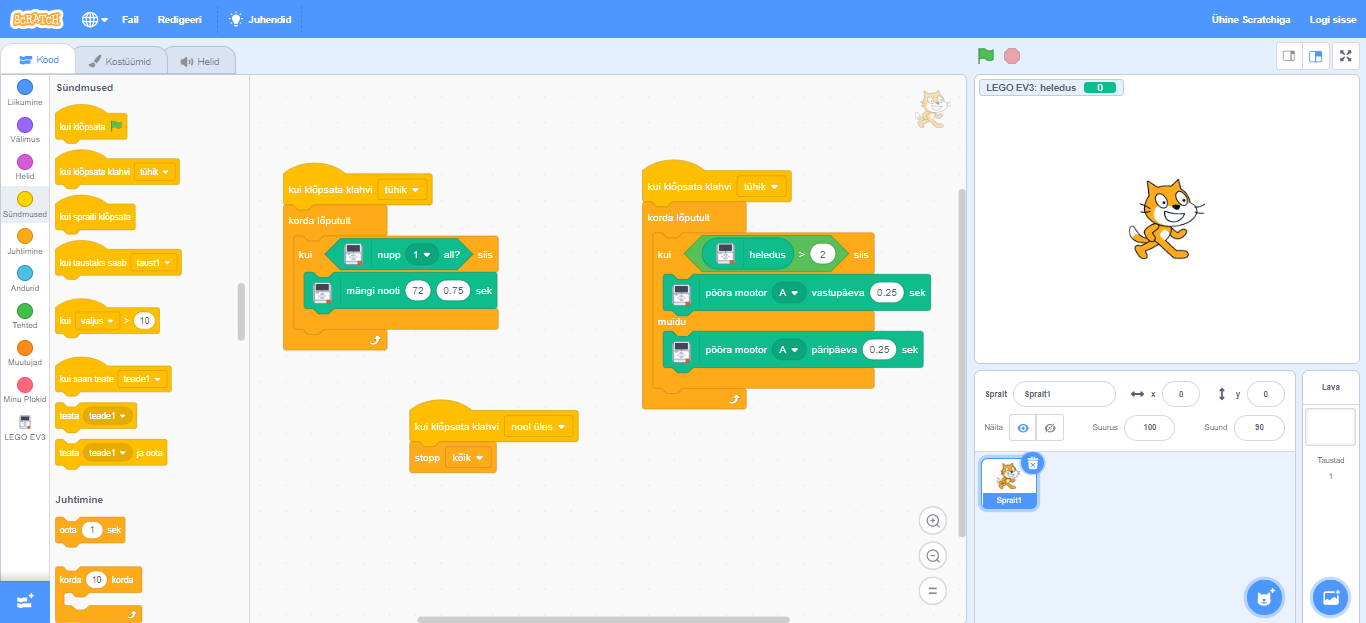Switch to the Kostüümid tab
This screenshot has height=623, width=1366.
pyautogui.click(x=120, y=61)
